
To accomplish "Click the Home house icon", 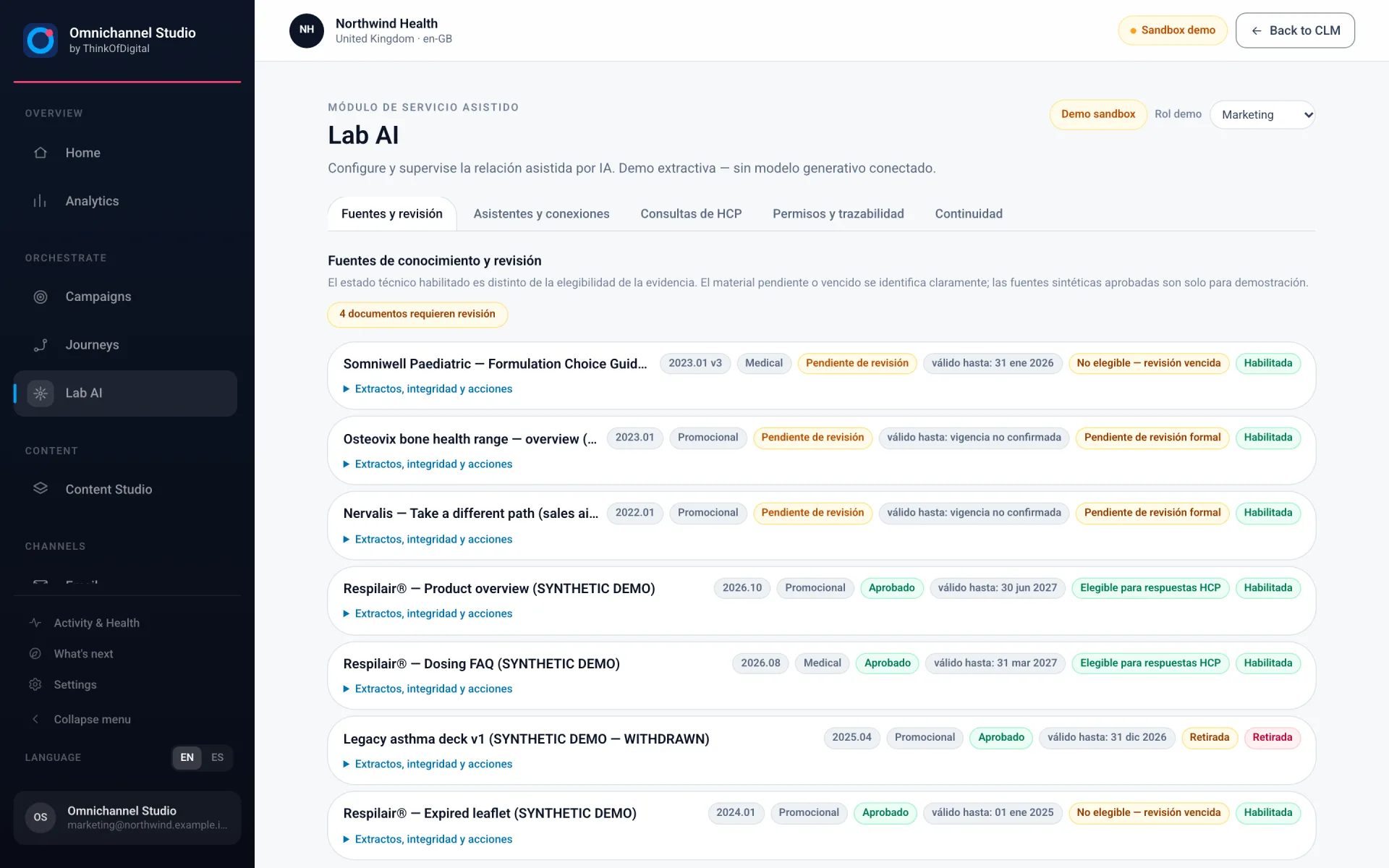I will [41, 153].
